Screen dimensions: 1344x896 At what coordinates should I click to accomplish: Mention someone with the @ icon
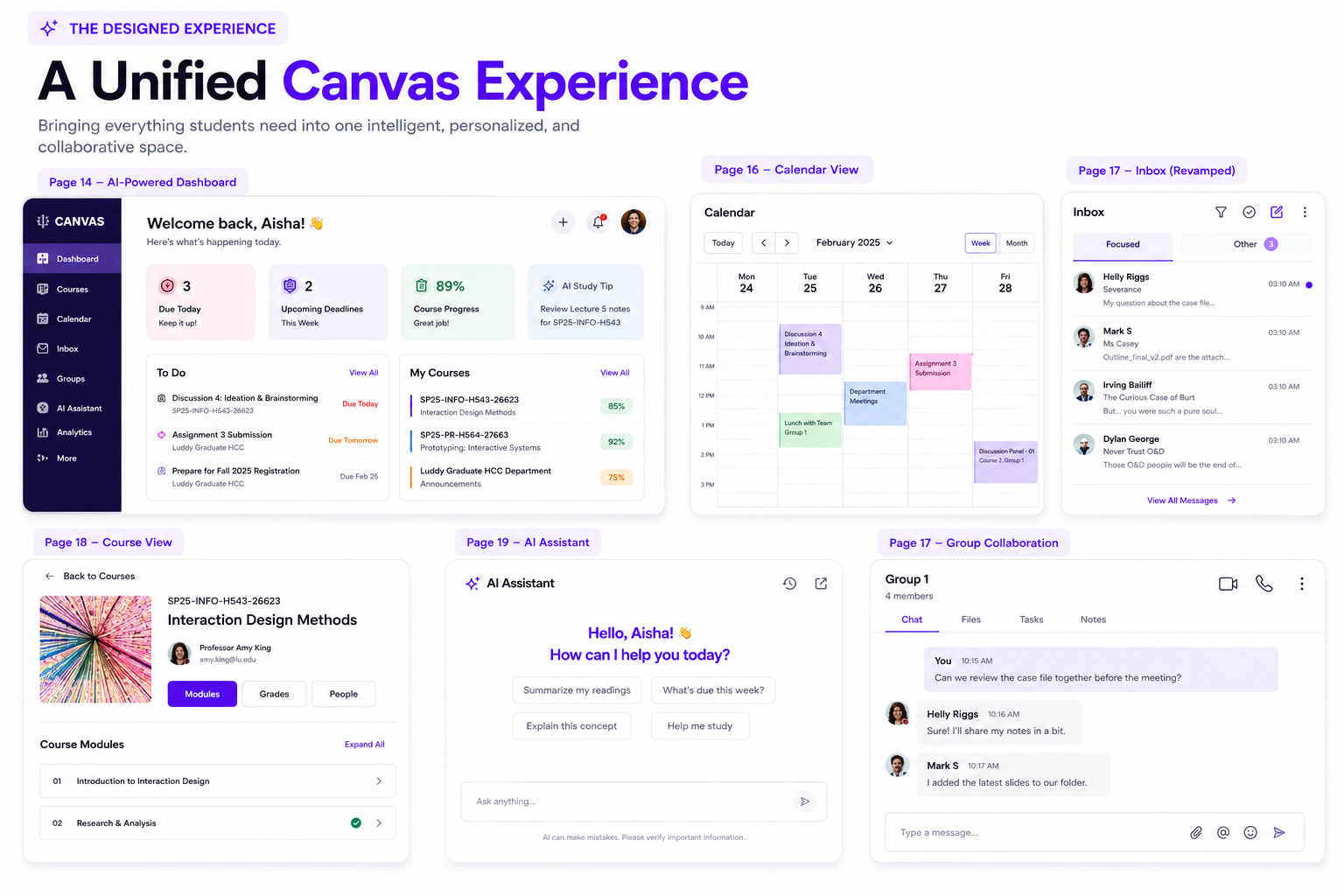[1223, 833]
